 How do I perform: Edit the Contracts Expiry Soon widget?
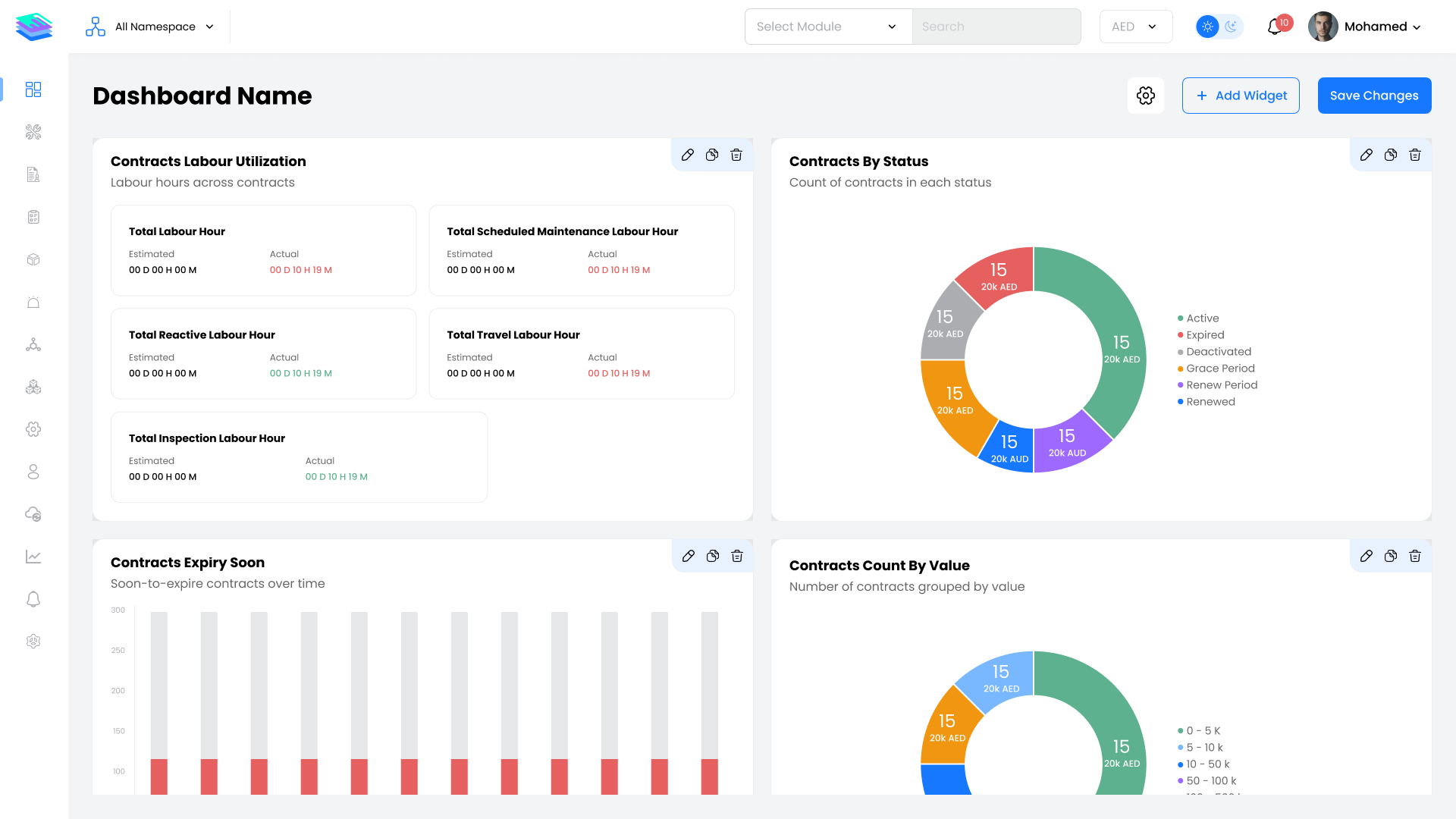689,556
